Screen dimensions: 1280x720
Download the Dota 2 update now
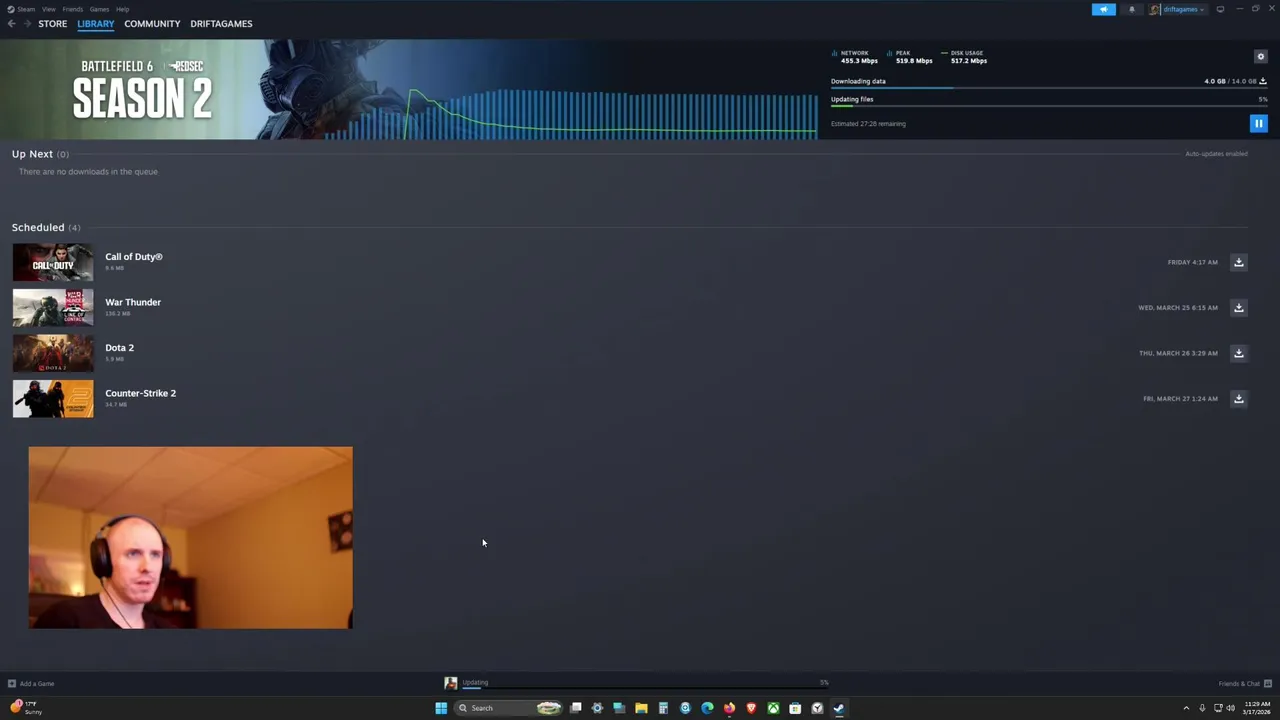click(x=1238, y=353)
